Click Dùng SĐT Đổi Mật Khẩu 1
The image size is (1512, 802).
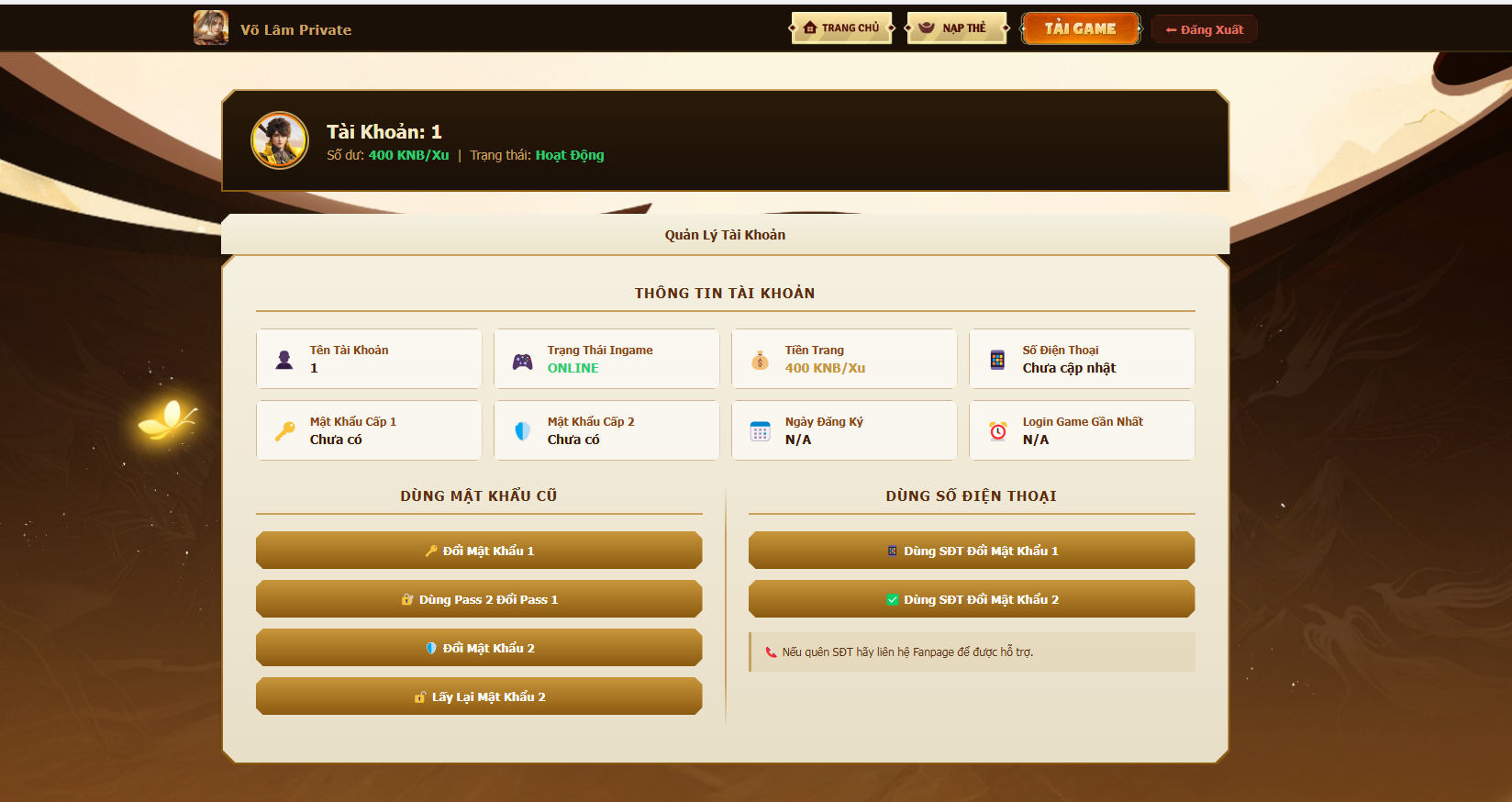pyautogui.click(x=972, y=551)
